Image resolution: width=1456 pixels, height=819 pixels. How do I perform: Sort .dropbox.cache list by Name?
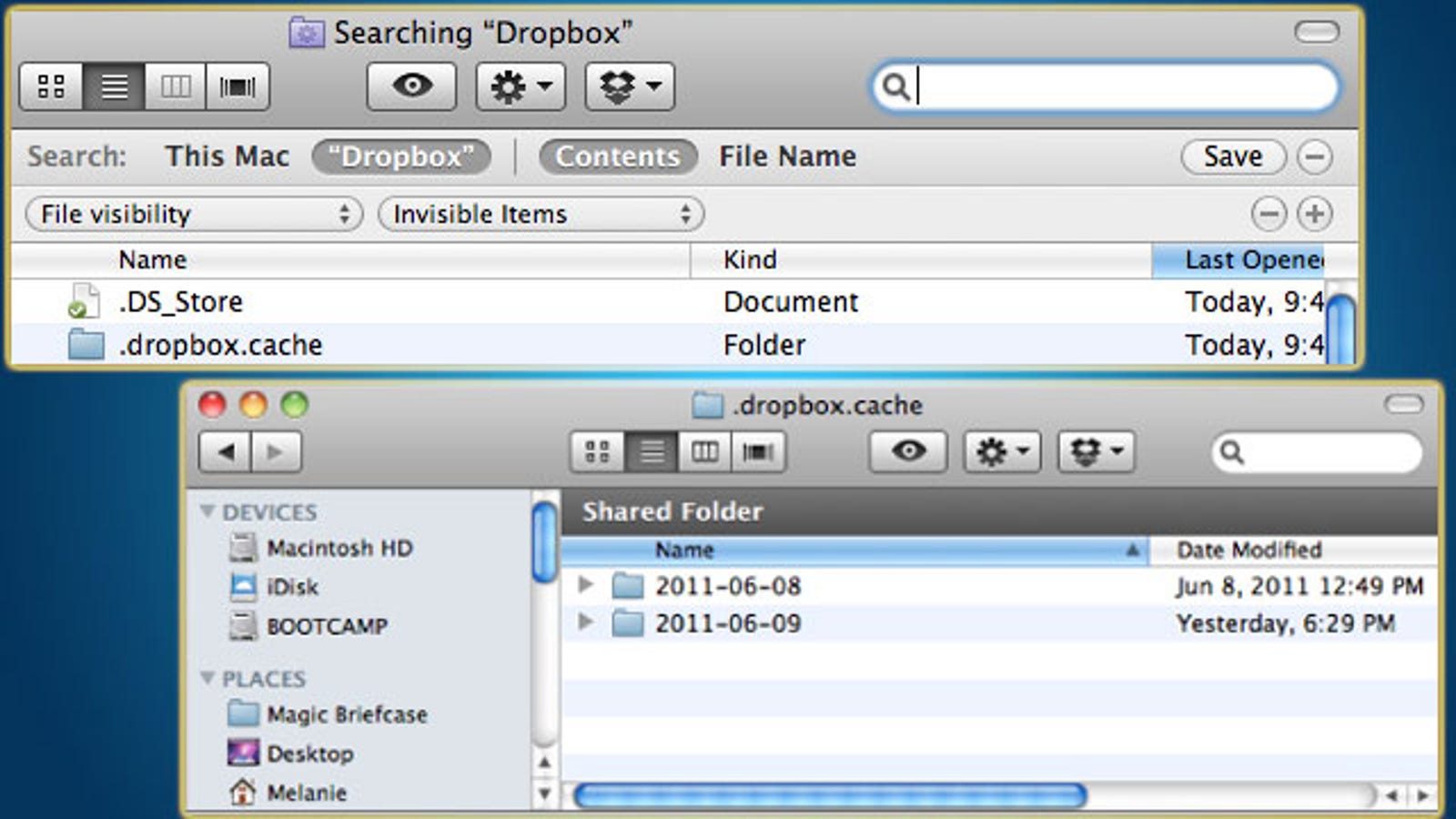pyautogui.click(x=855, y=550)
